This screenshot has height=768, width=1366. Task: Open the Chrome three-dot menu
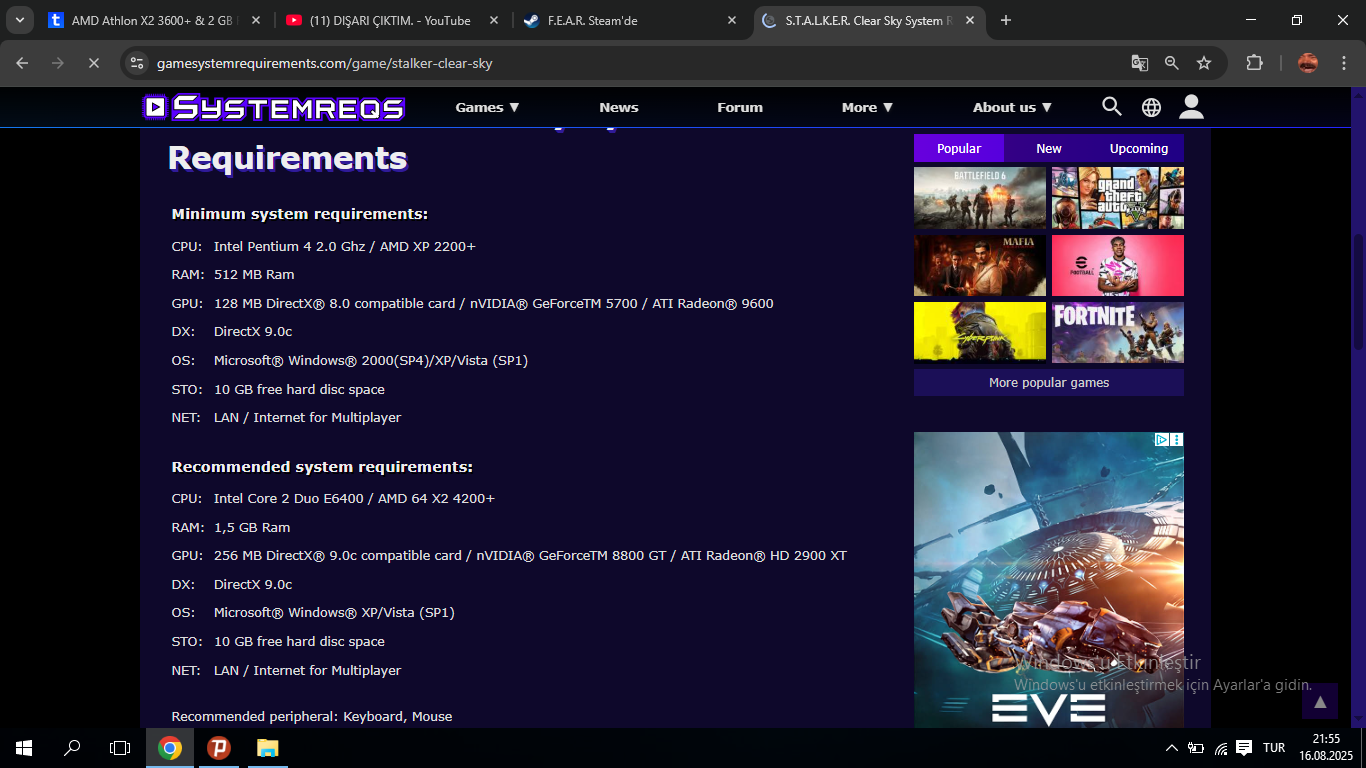1342,63
